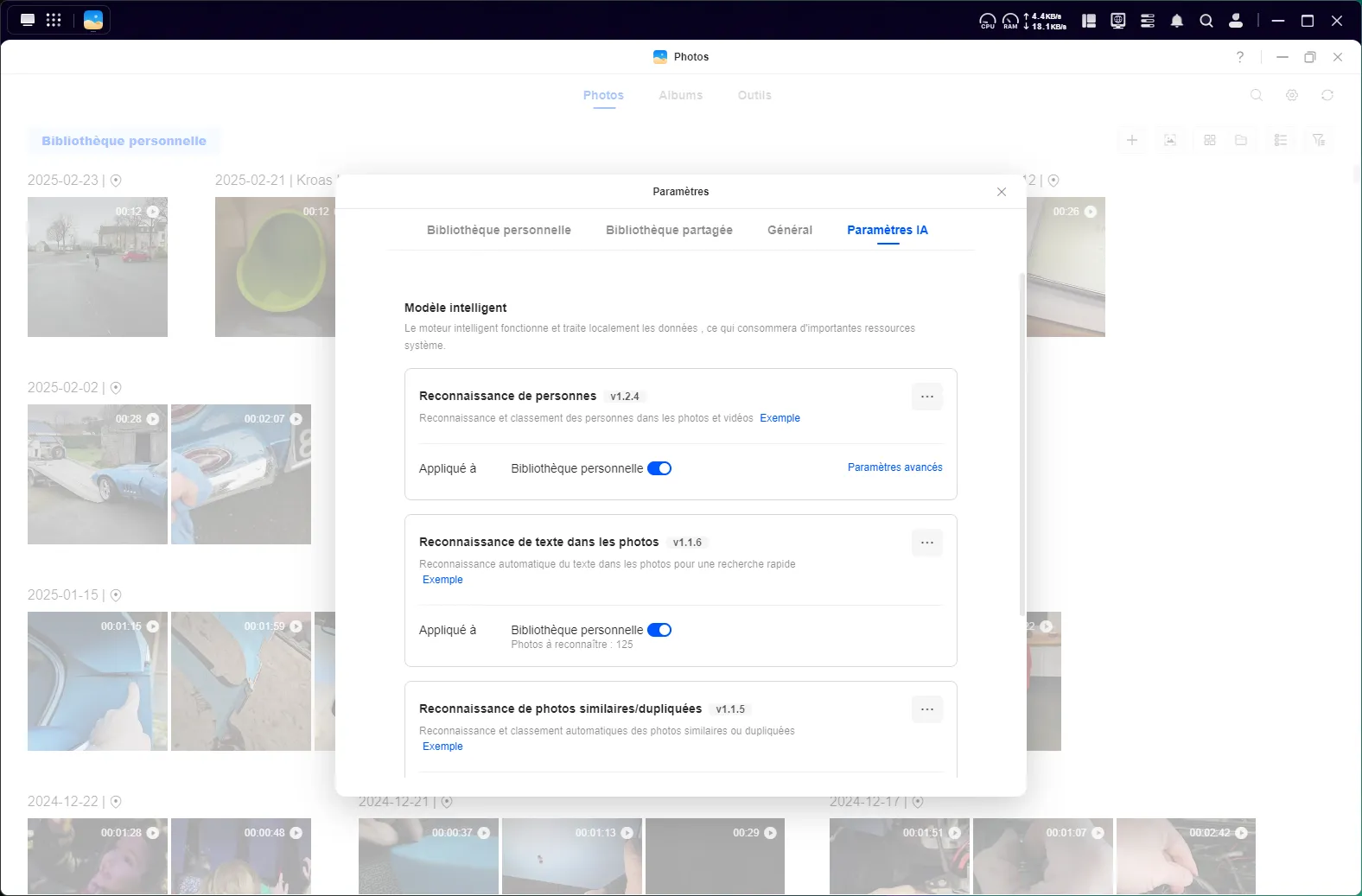Close the Paramètres dialog
The image size is (1362, 896).
(x=1002, y=192)
